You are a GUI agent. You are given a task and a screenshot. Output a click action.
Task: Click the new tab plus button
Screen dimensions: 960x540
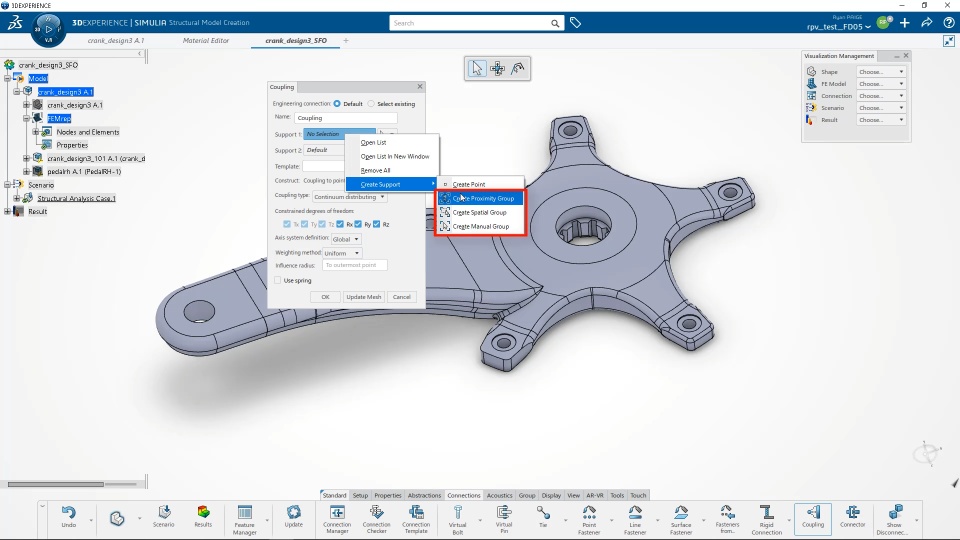tap(346, 40)
